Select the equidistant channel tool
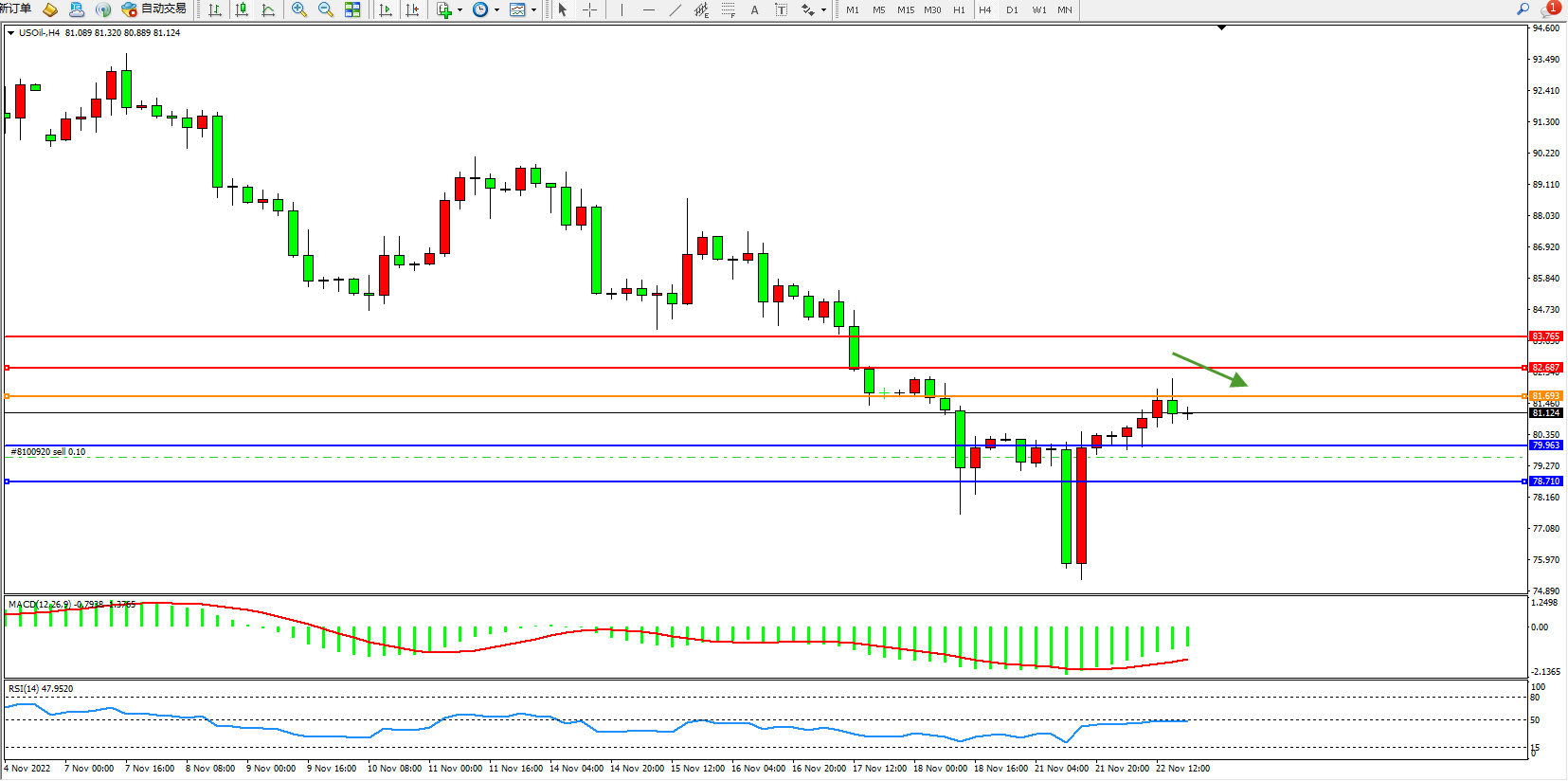 (x=701, y=9)
